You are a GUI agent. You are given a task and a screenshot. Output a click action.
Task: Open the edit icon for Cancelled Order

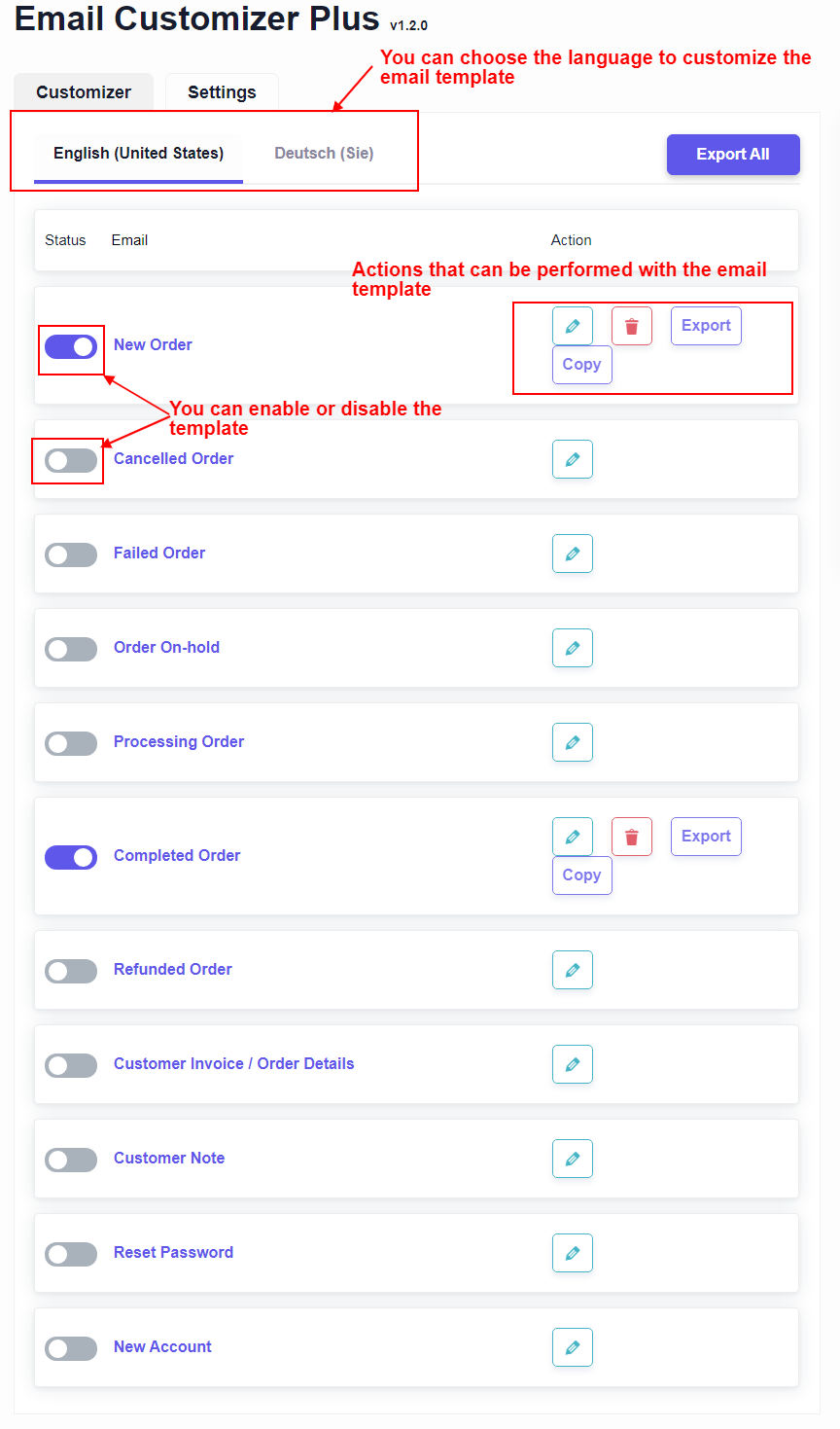point(572,458)
